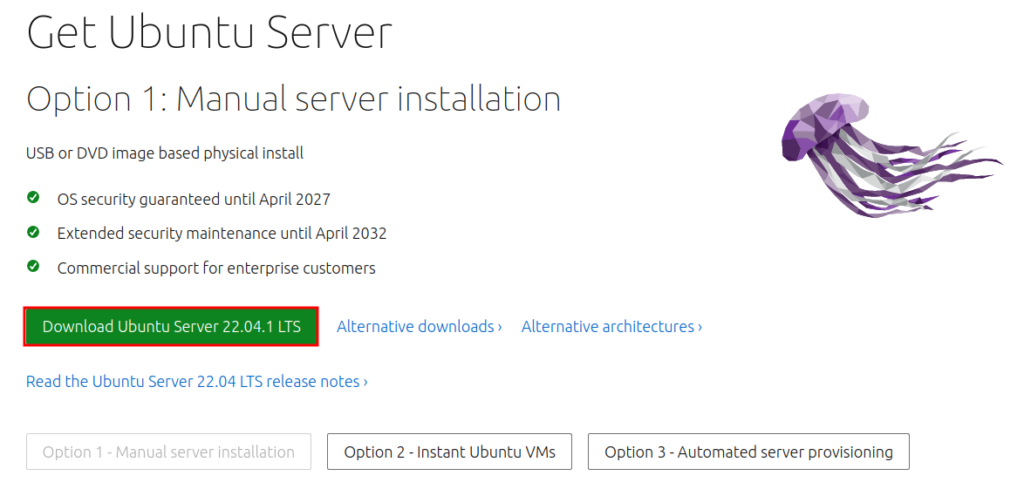Click the chevron at the end of release notes link
The width and height of the screenshot is (1024, 496).
[366, 382]
